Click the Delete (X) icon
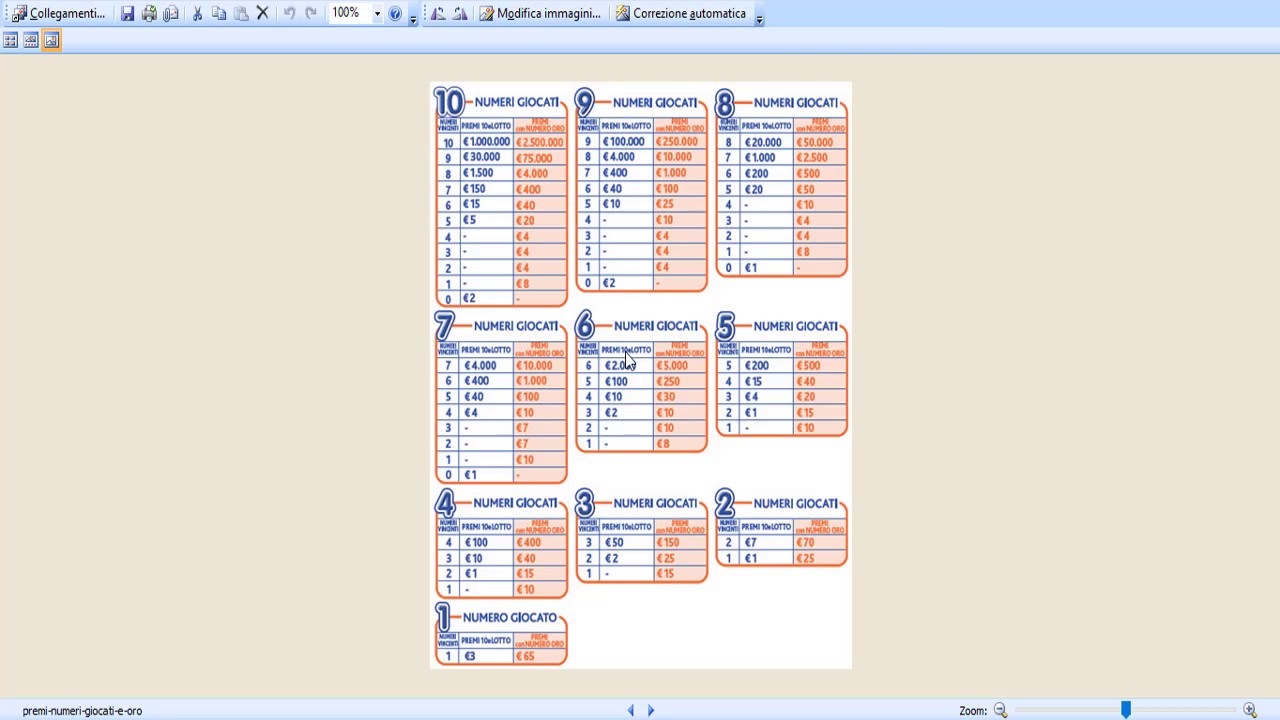Viewport: 1280px width, 720px height. (x=262, y=13)
